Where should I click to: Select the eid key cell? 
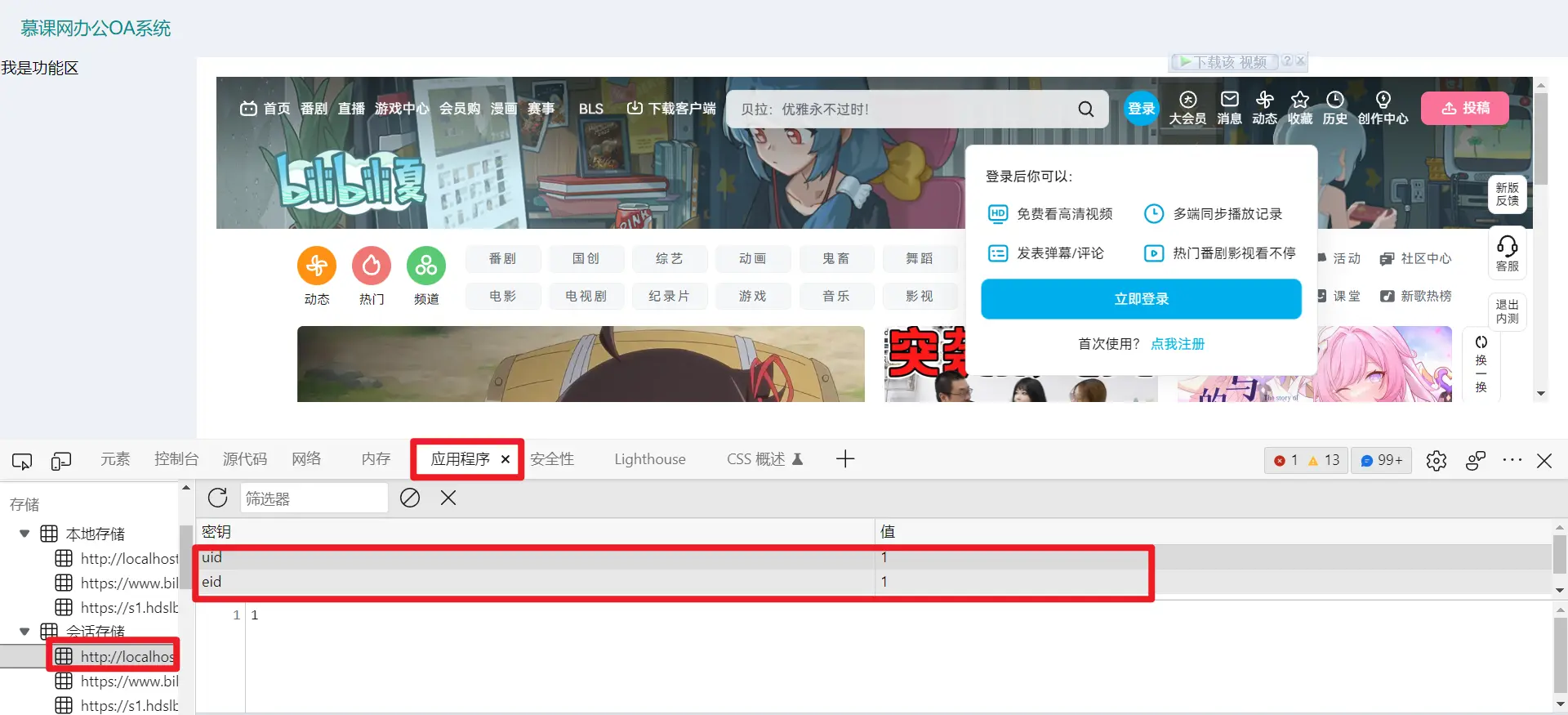tap(535, 582)
